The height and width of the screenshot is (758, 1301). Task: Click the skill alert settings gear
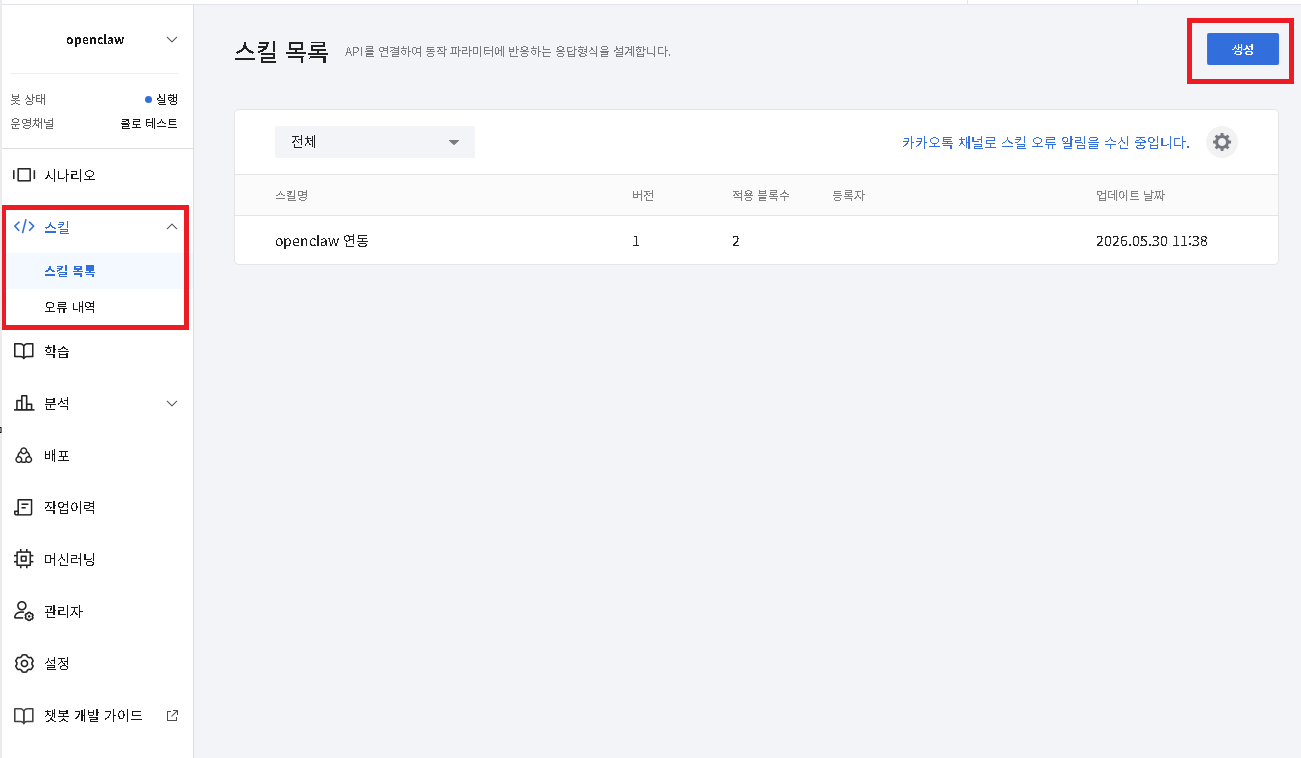(x=1221, y=142)
